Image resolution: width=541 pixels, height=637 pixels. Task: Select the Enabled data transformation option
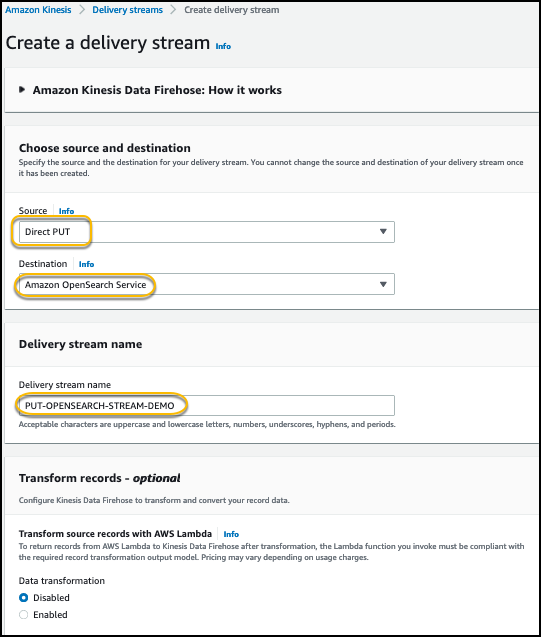(24, 615)
